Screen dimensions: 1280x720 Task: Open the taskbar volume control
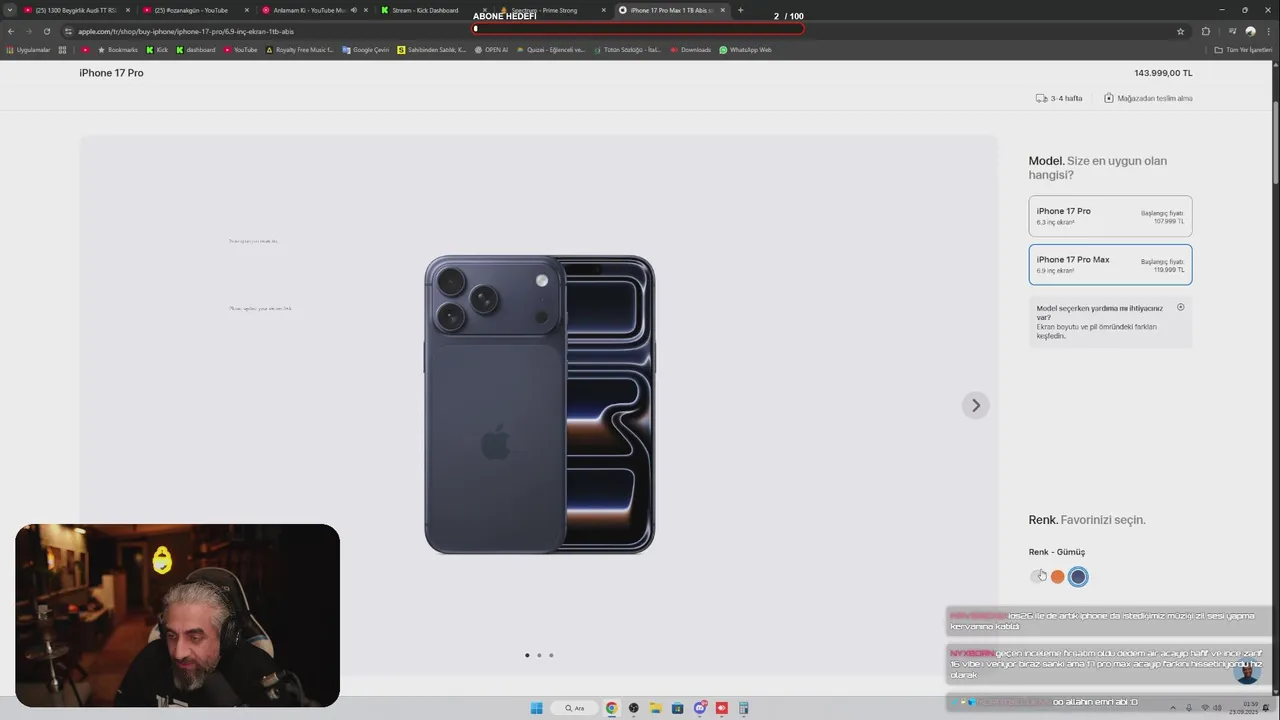coord(1217,708)
